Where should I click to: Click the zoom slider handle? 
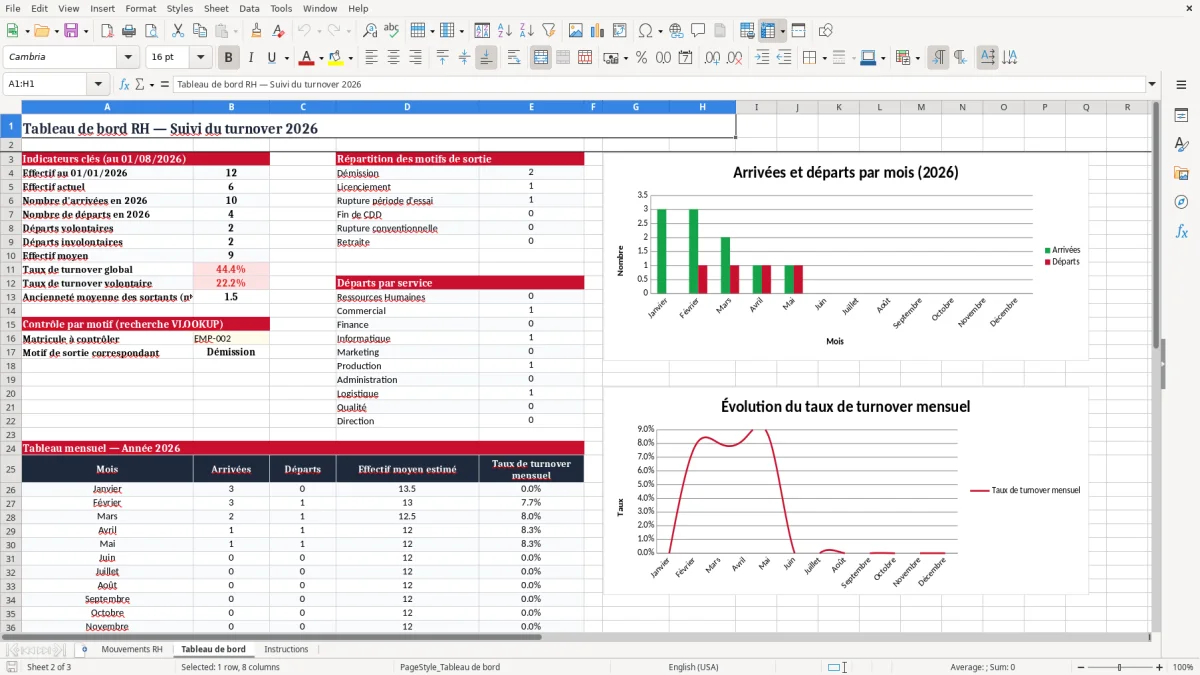[x=1119, y=667]
